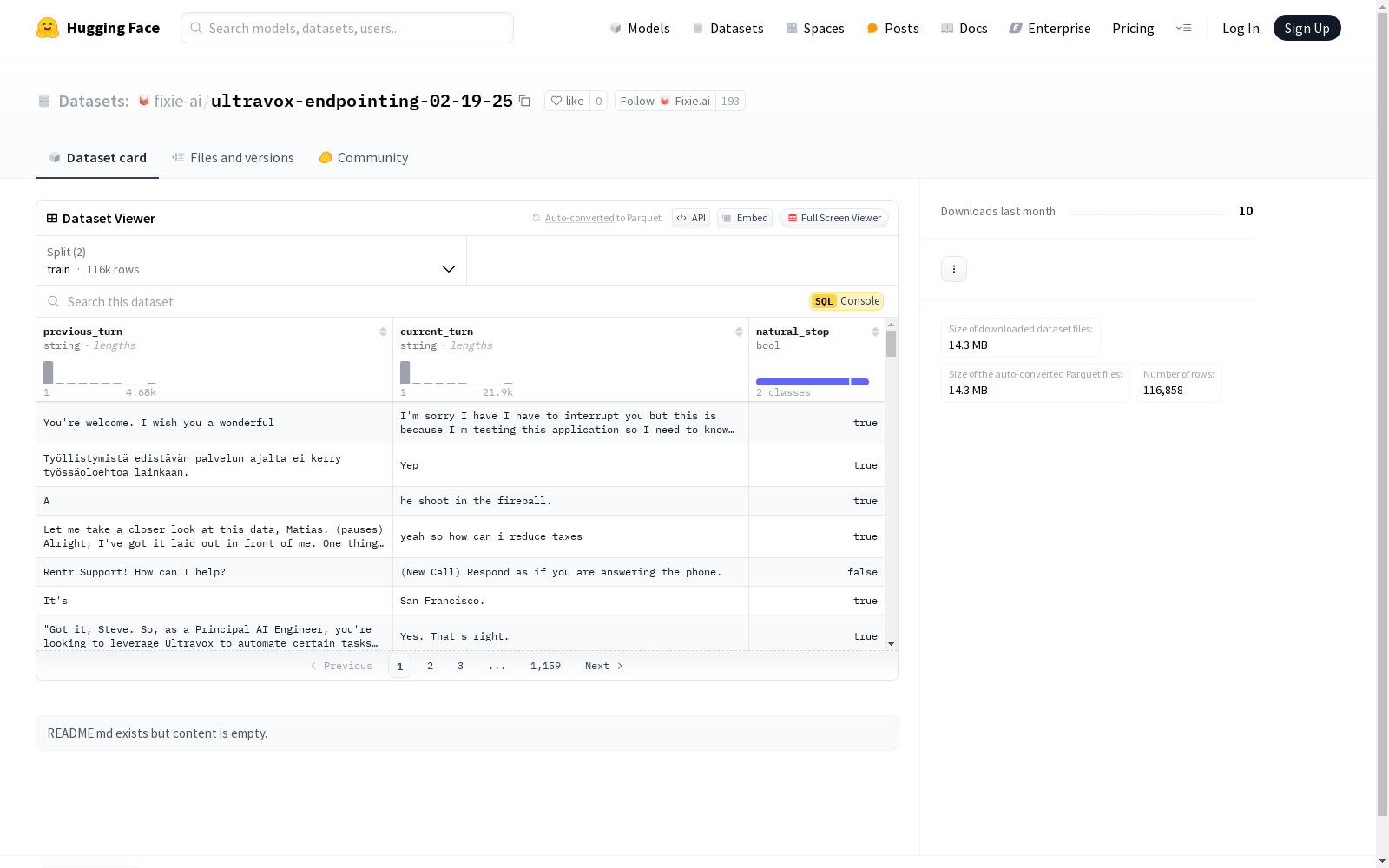Sort the previous_turn column
This screenshot has height=868, width=1389.
click(383, 332)
